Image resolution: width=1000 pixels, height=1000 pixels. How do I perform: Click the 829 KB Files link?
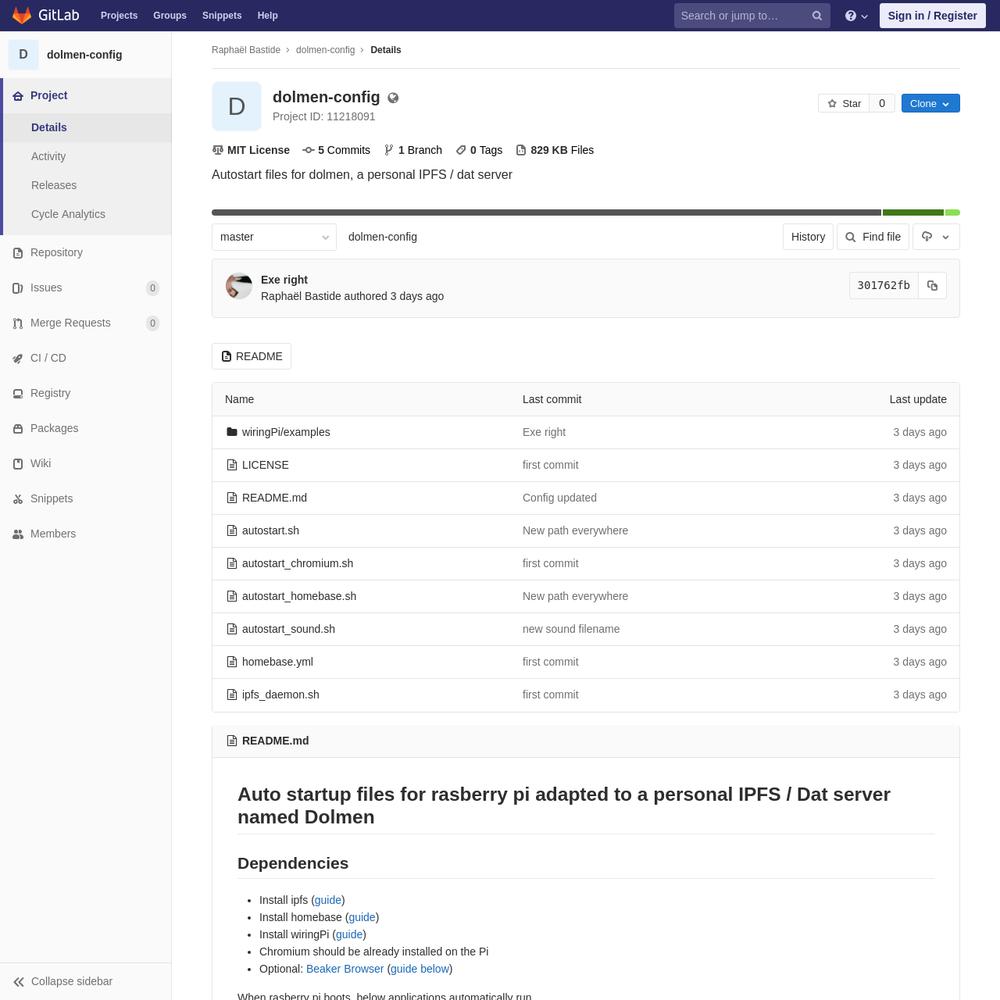tap(555, 151)
